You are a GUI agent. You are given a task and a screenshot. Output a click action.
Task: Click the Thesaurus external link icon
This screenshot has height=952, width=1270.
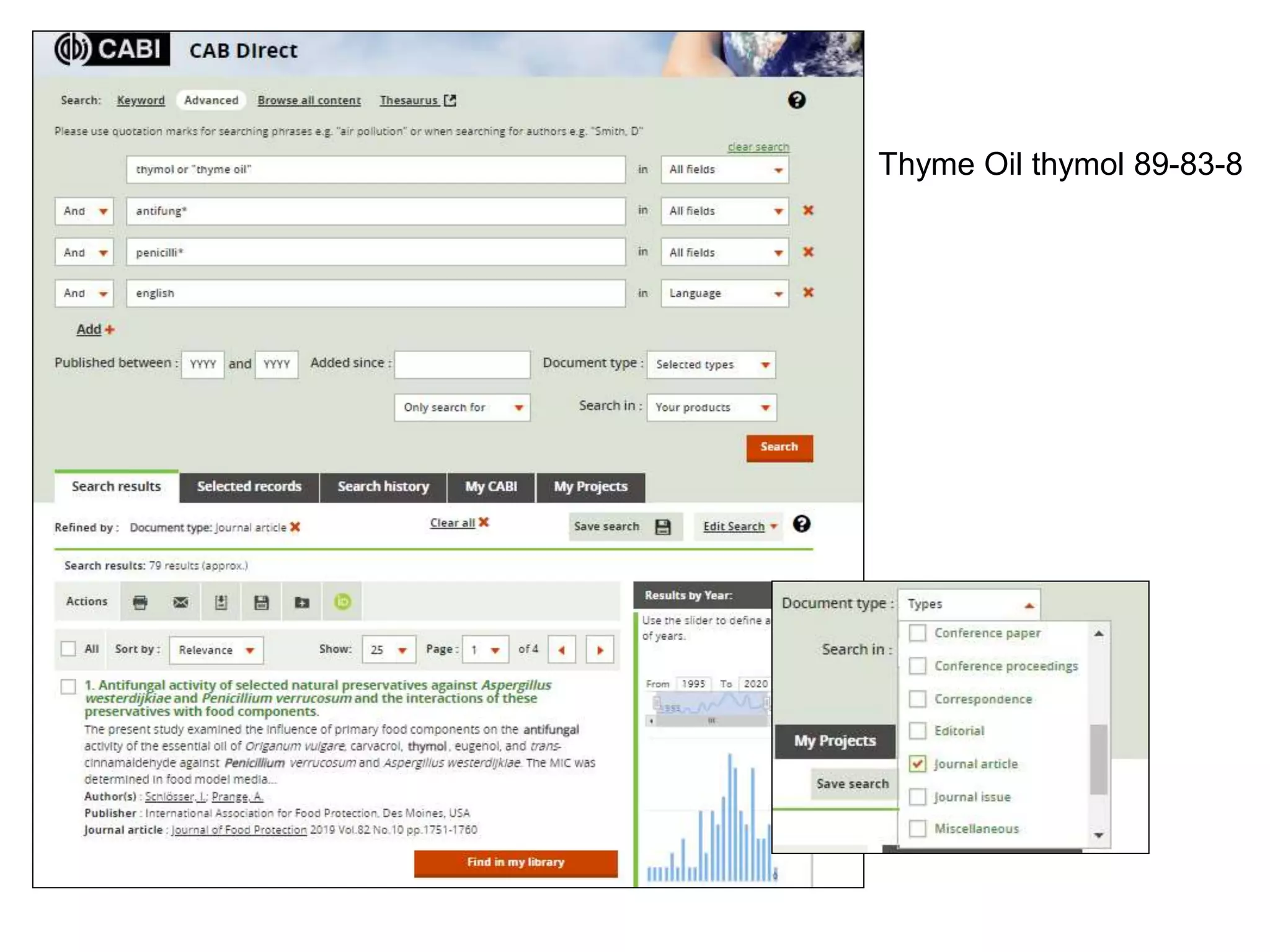point(450,100)
